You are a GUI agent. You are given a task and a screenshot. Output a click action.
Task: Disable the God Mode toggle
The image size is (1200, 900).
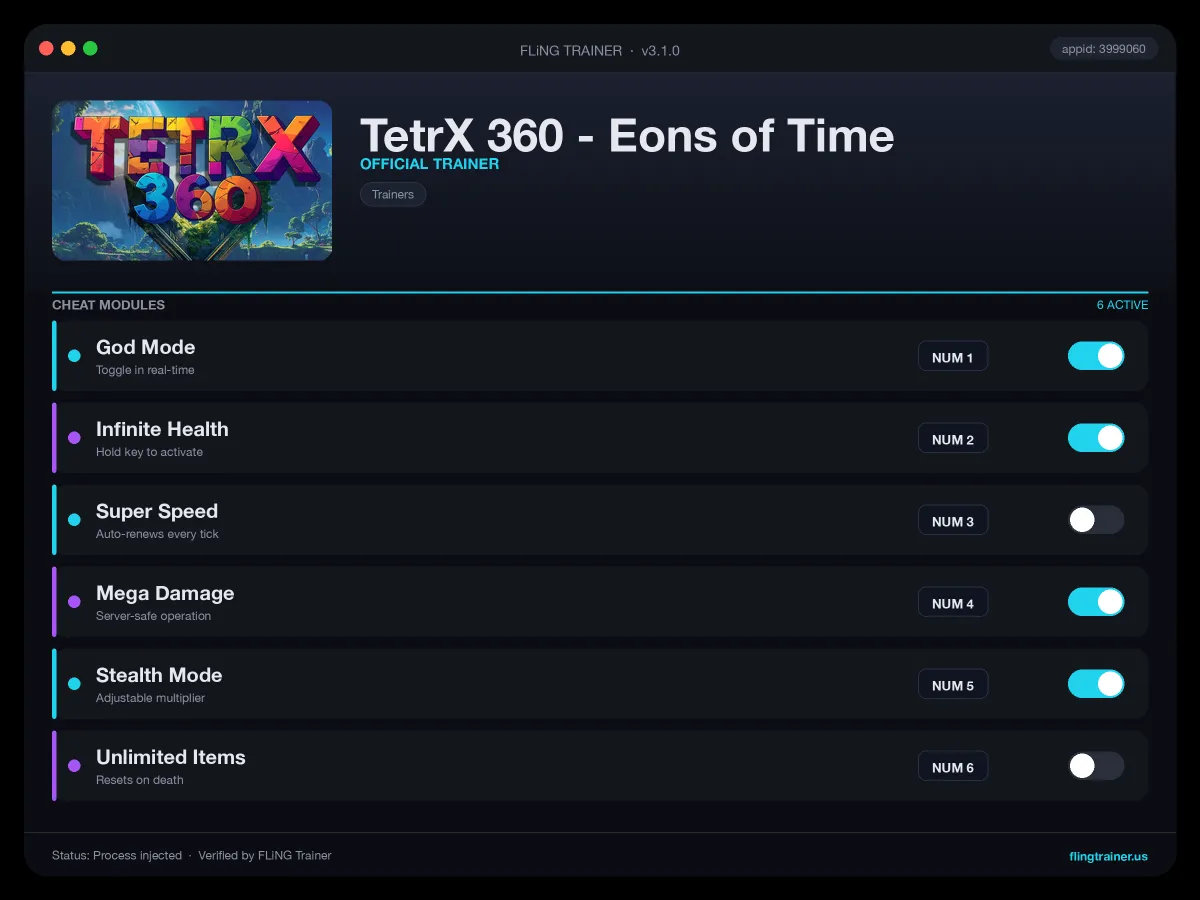pyautogui.click(x=1096, y=356)
